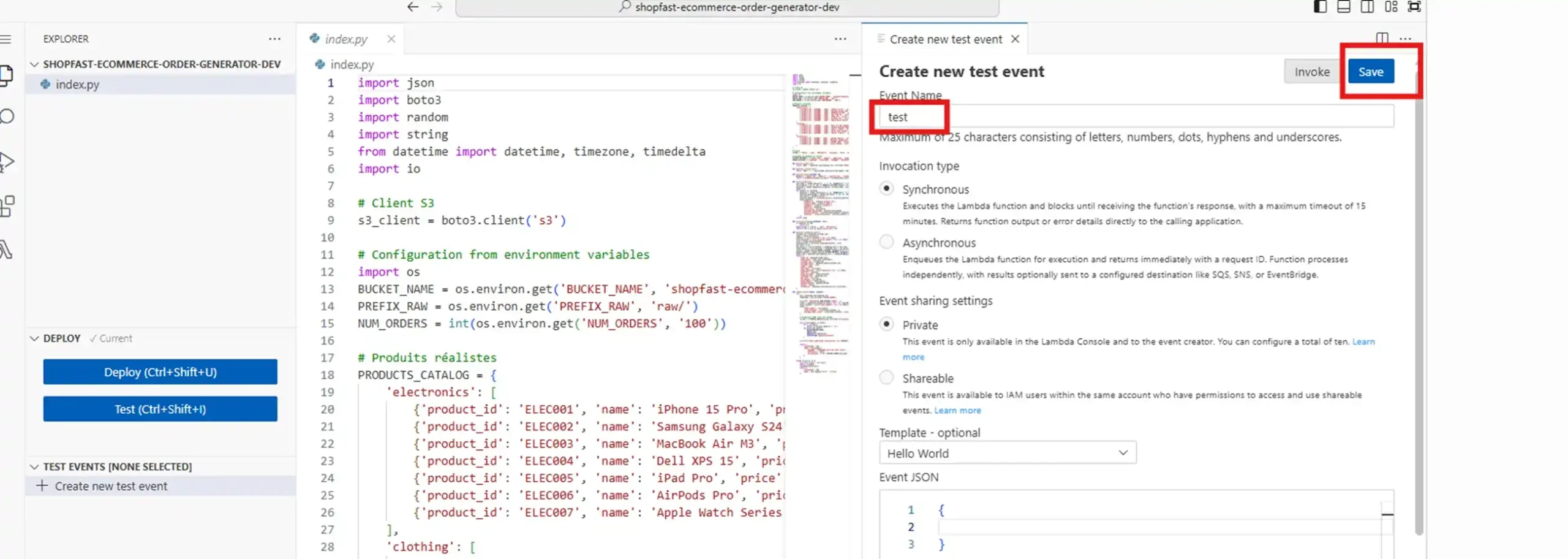Select the Synchronous invocation radio button
Screen dimensions: 1568x559
pyautogui.click(x=886, y=189)
